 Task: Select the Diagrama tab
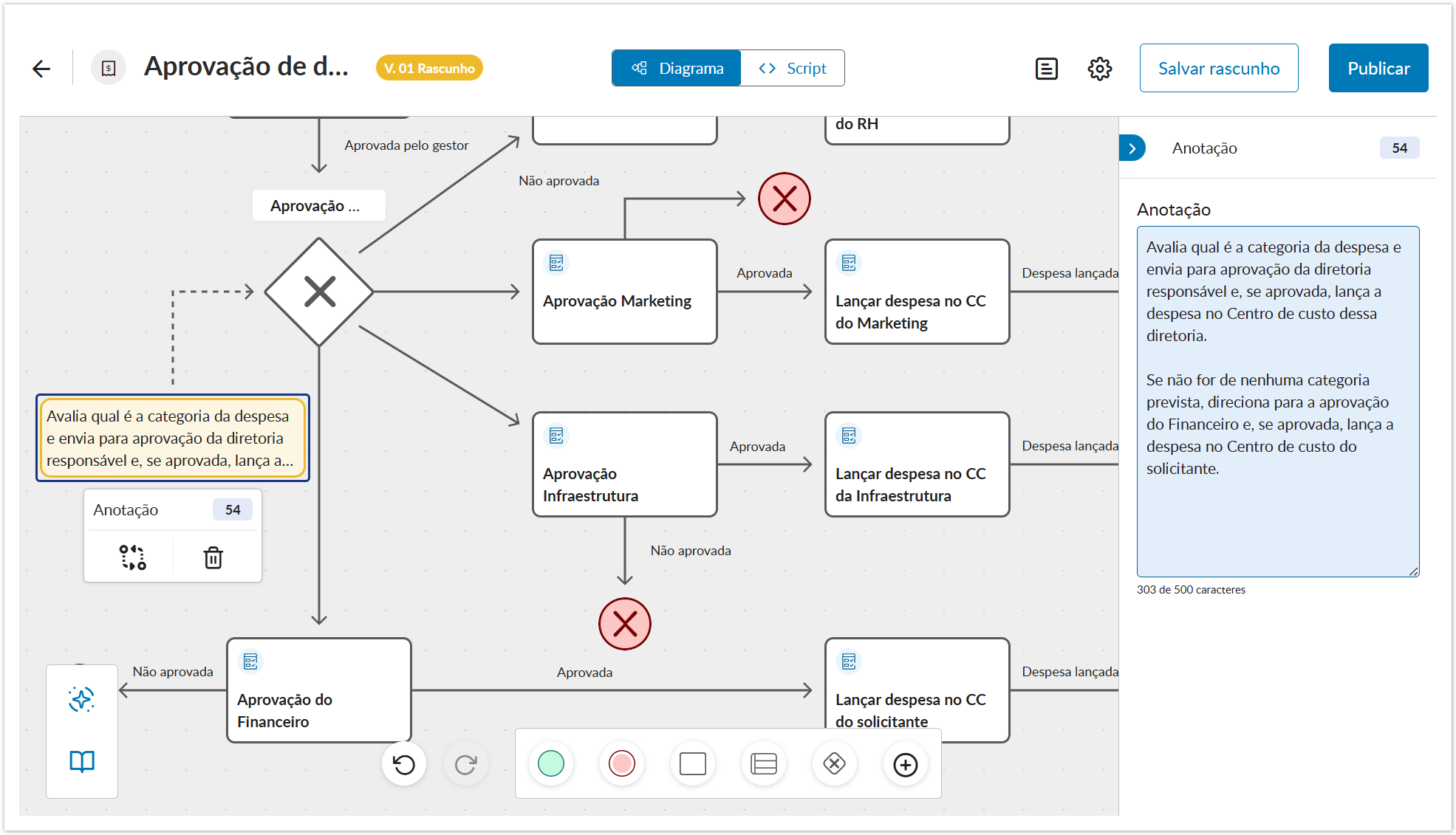tap(677, 69)
